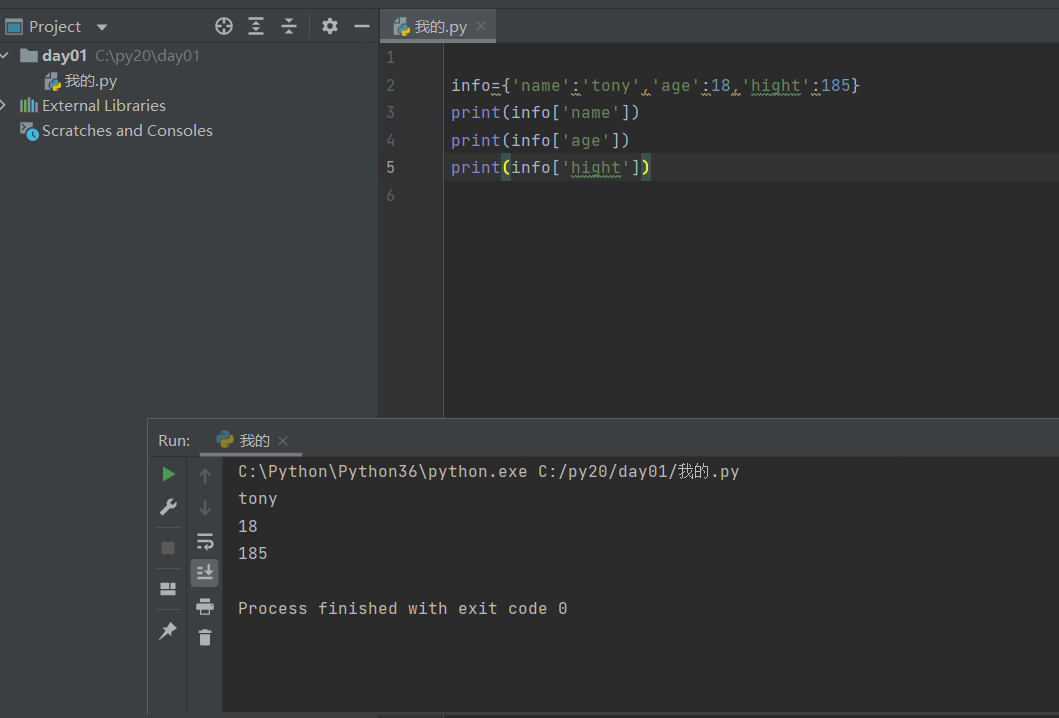
Task: Hide the Project panel with minus icon
Action: tap(362, 26)
